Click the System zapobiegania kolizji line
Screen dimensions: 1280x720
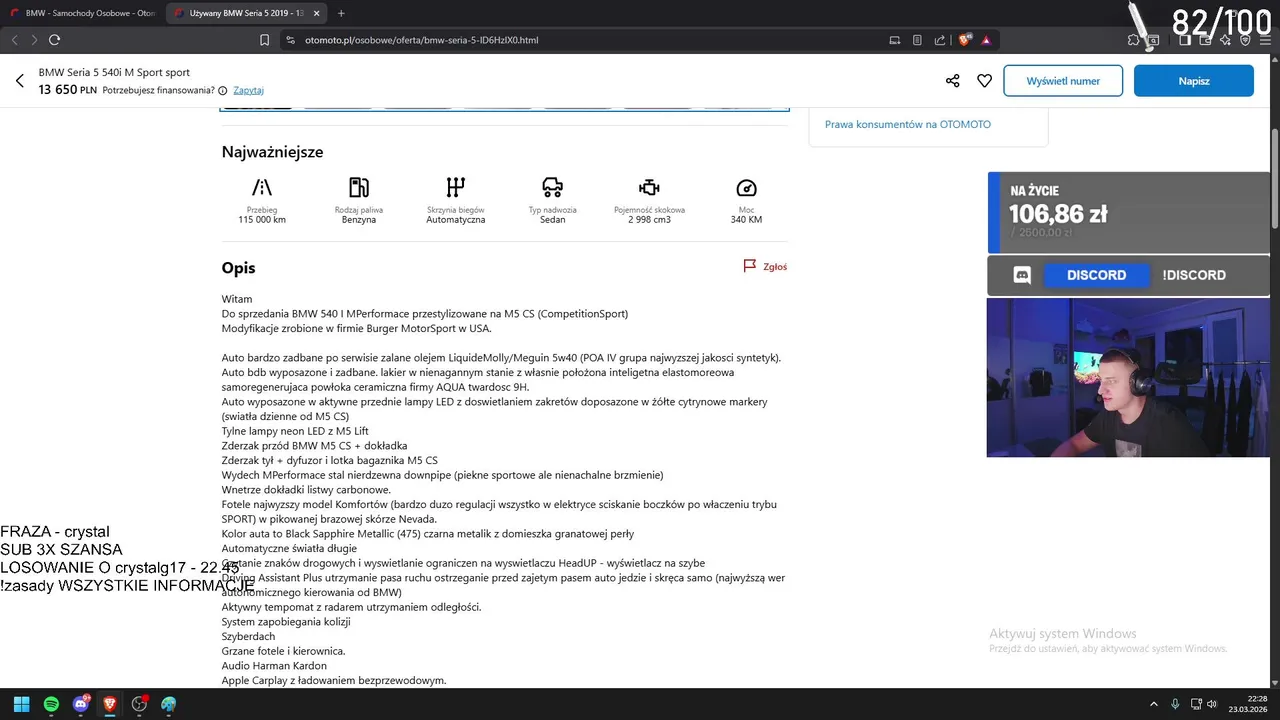coord(286,622)
